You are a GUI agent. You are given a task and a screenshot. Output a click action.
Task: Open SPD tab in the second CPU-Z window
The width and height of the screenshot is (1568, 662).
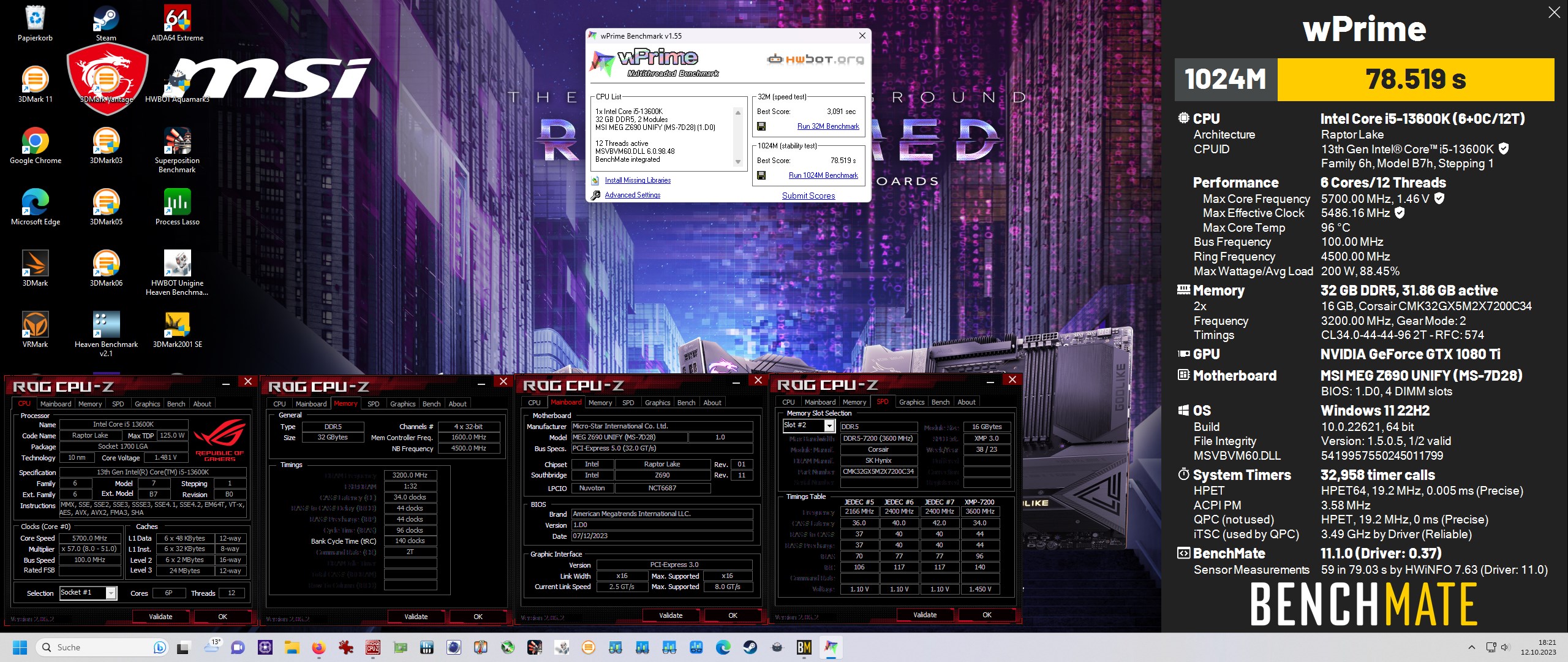click(373, 404)
